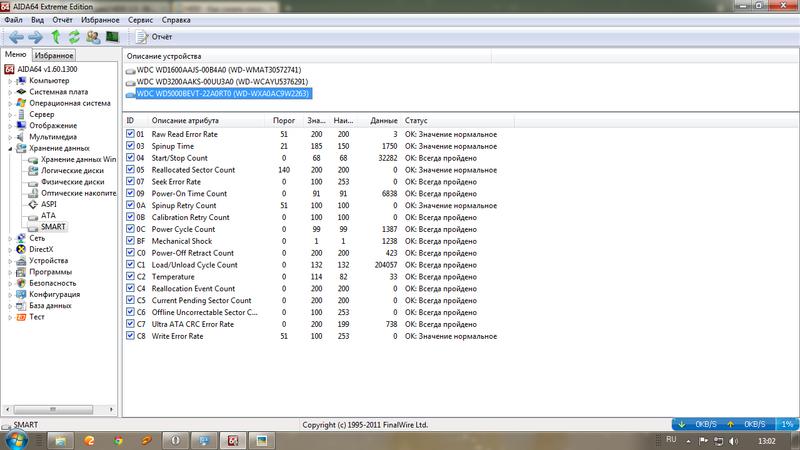The height and width of the screenshot is (450, 800).
Task: Toggle Power-On Time Count checkbox
Action: (130, 193)
